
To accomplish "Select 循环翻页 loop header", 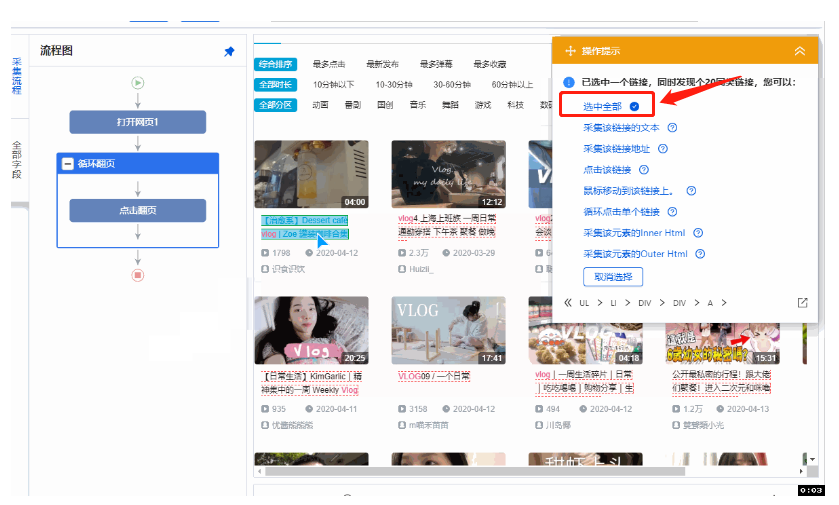I will point(138,164).
